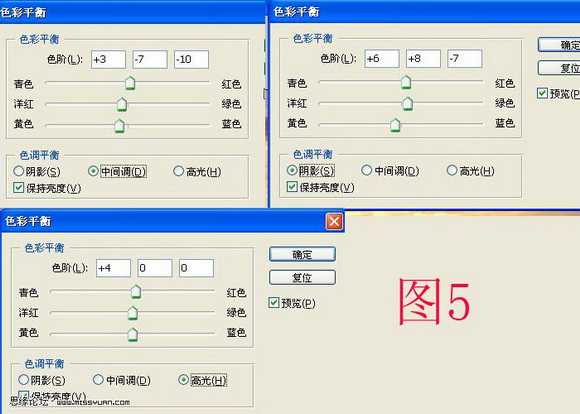Click the first 色阶 field showing +3
The width and height of the screenshot is (580, 414).
coord(108,59)
